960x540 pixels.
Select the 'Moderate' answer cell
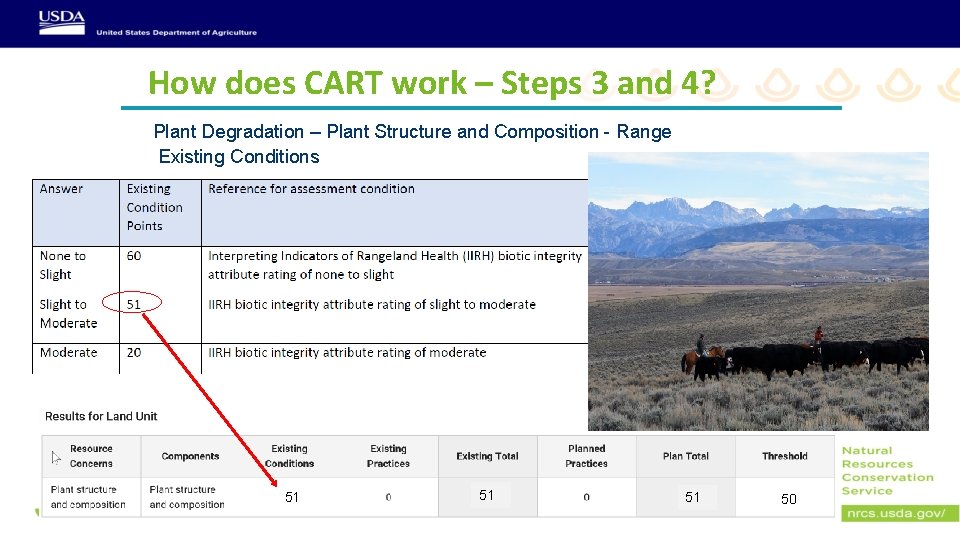[x=68, y=353]
